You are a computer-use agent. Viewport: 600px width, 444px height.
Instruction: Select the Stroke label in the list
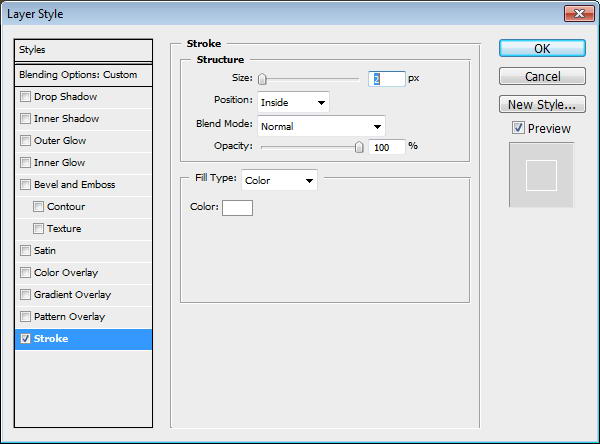coord(51,339)
